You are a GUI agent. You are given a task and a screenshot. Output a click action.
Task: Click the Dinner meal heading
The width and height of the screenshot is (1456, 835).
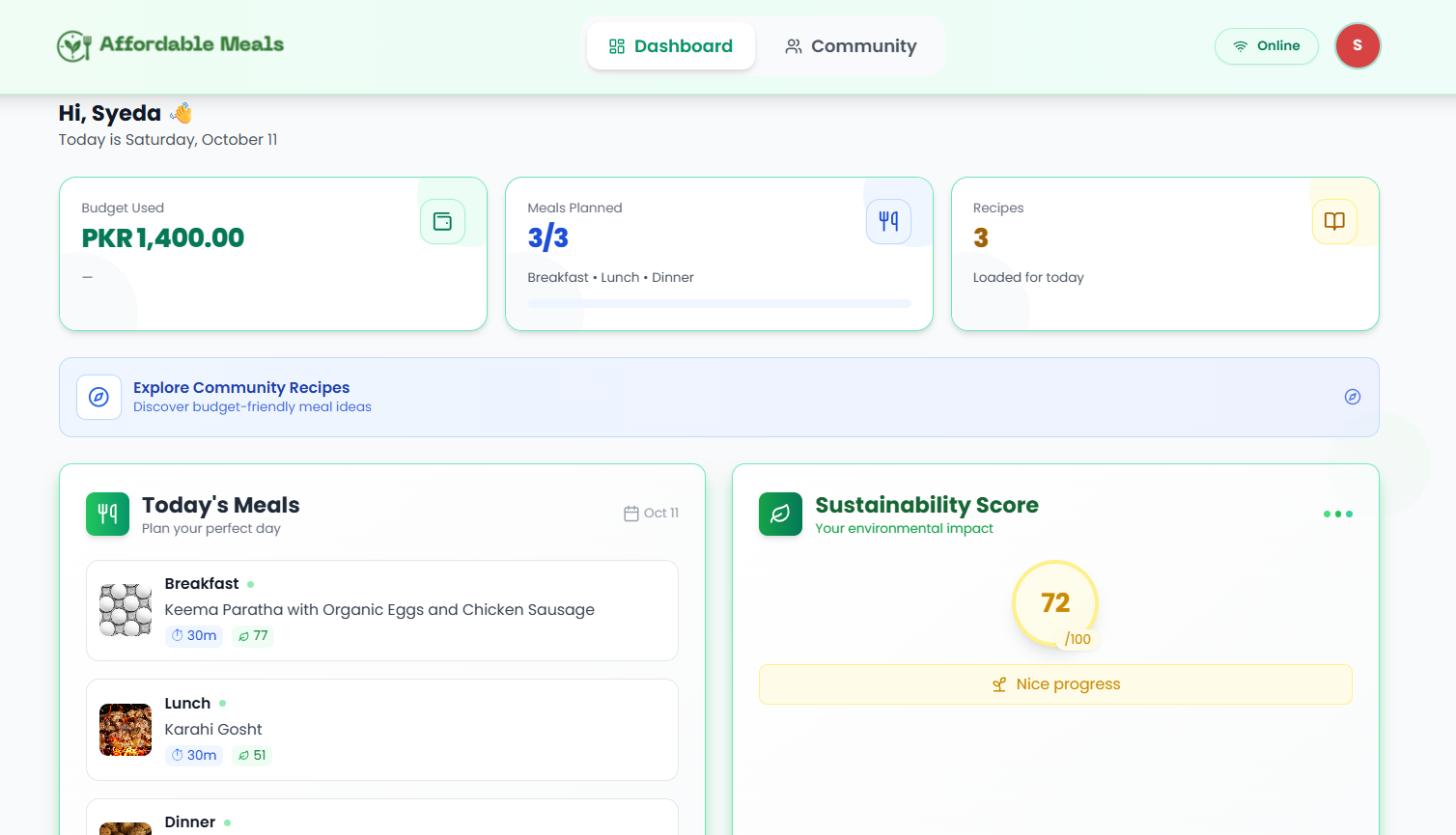tap(190, 822)
